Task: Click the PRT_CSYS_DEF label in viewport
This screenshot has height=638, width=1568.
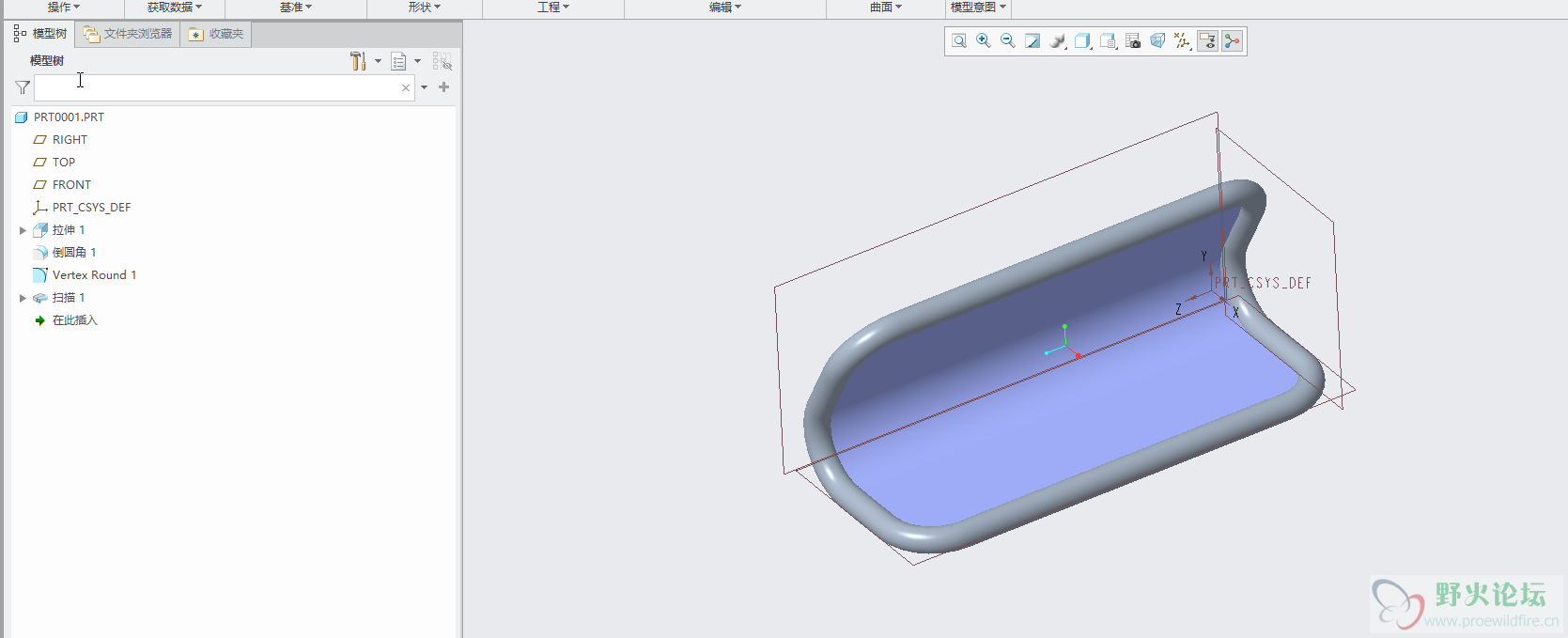Action: pos(1263,283)
